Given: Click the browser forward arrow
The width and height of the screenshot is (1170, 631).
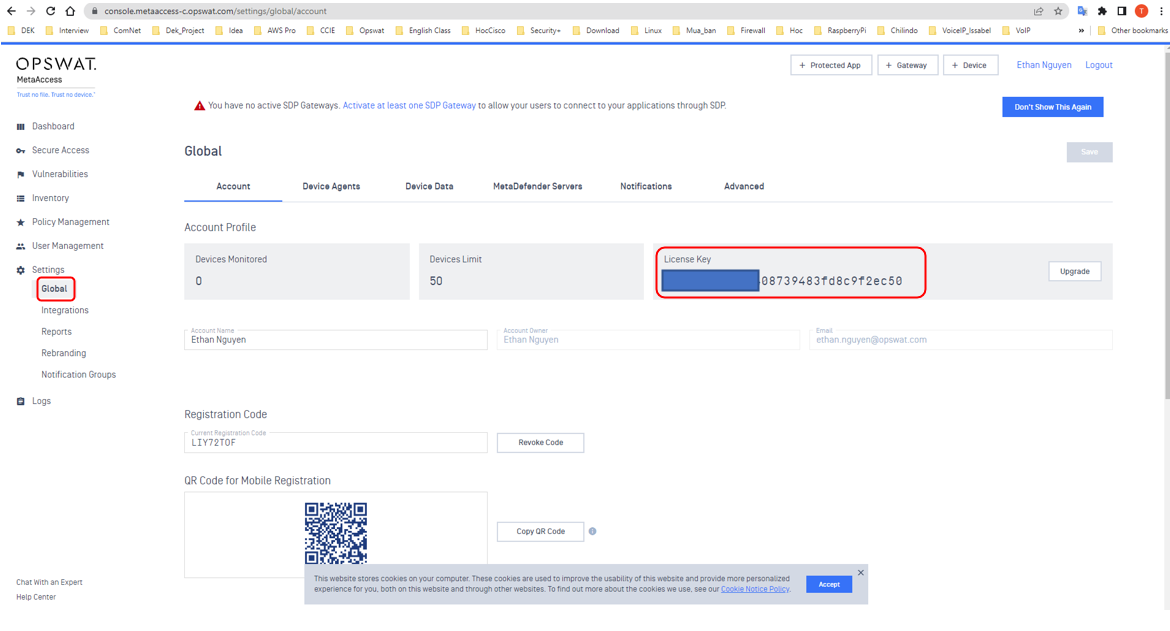Looking at the screenshot, I should point(31,11).
